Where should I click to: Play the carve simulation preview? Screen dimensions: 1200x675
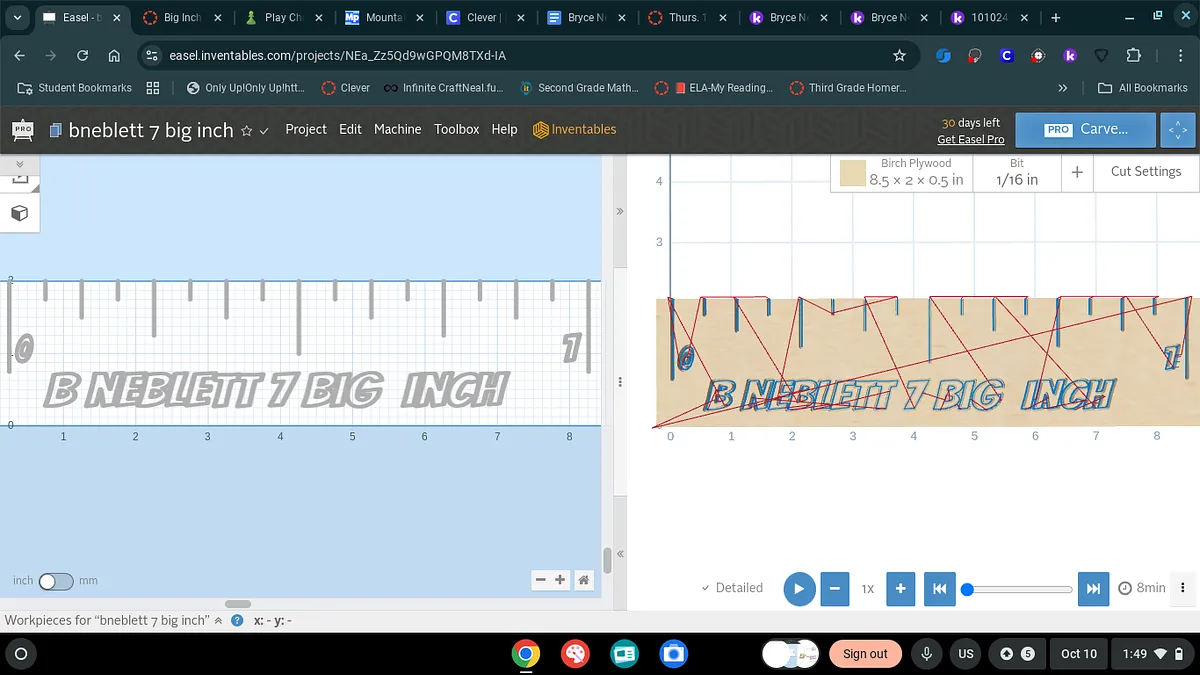click(798, 589)
